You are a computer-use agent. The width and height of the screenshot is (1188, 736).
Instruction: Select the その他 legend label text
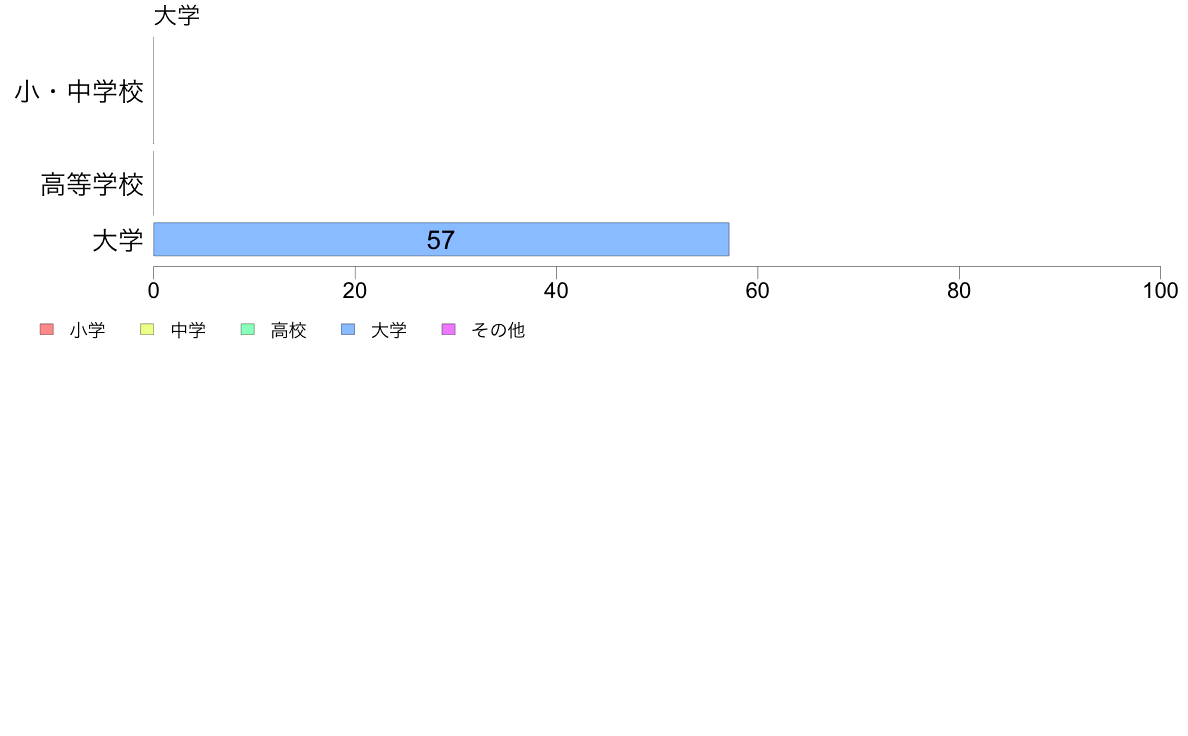pyautogui.click(x=498, y=330)
